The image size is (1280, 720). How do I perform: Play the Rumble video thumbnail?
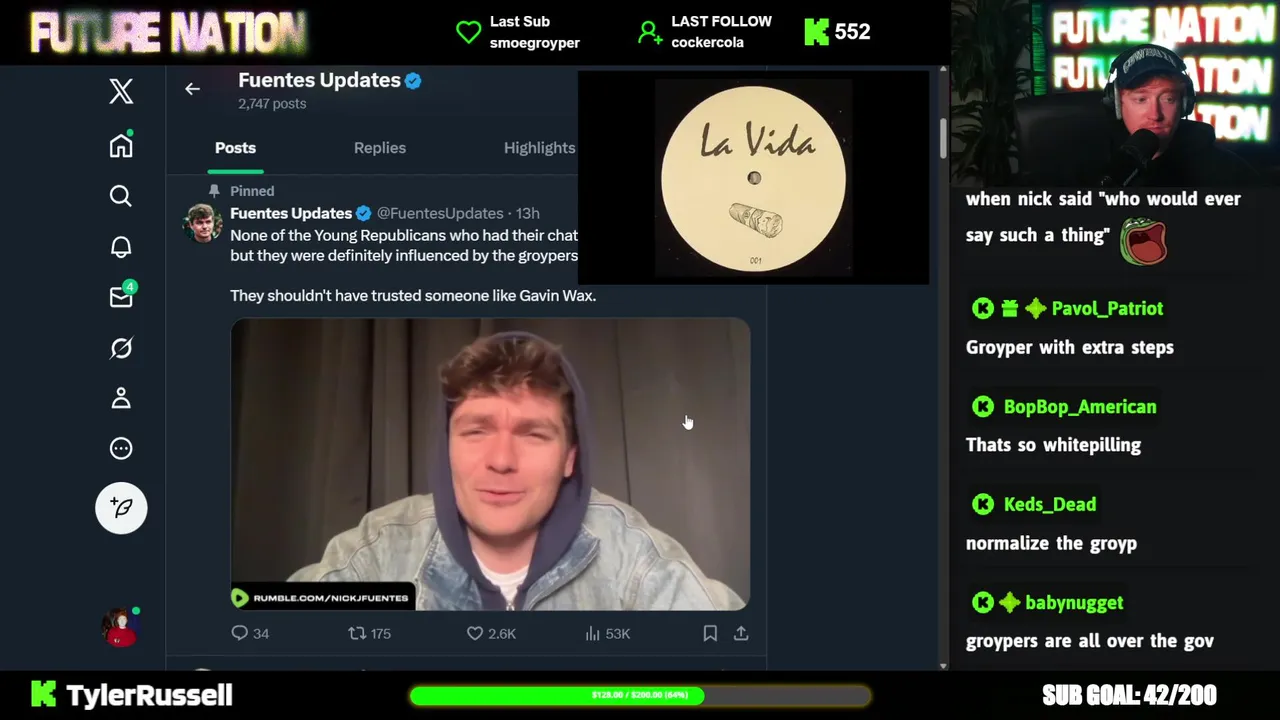(x=490, y=464)
